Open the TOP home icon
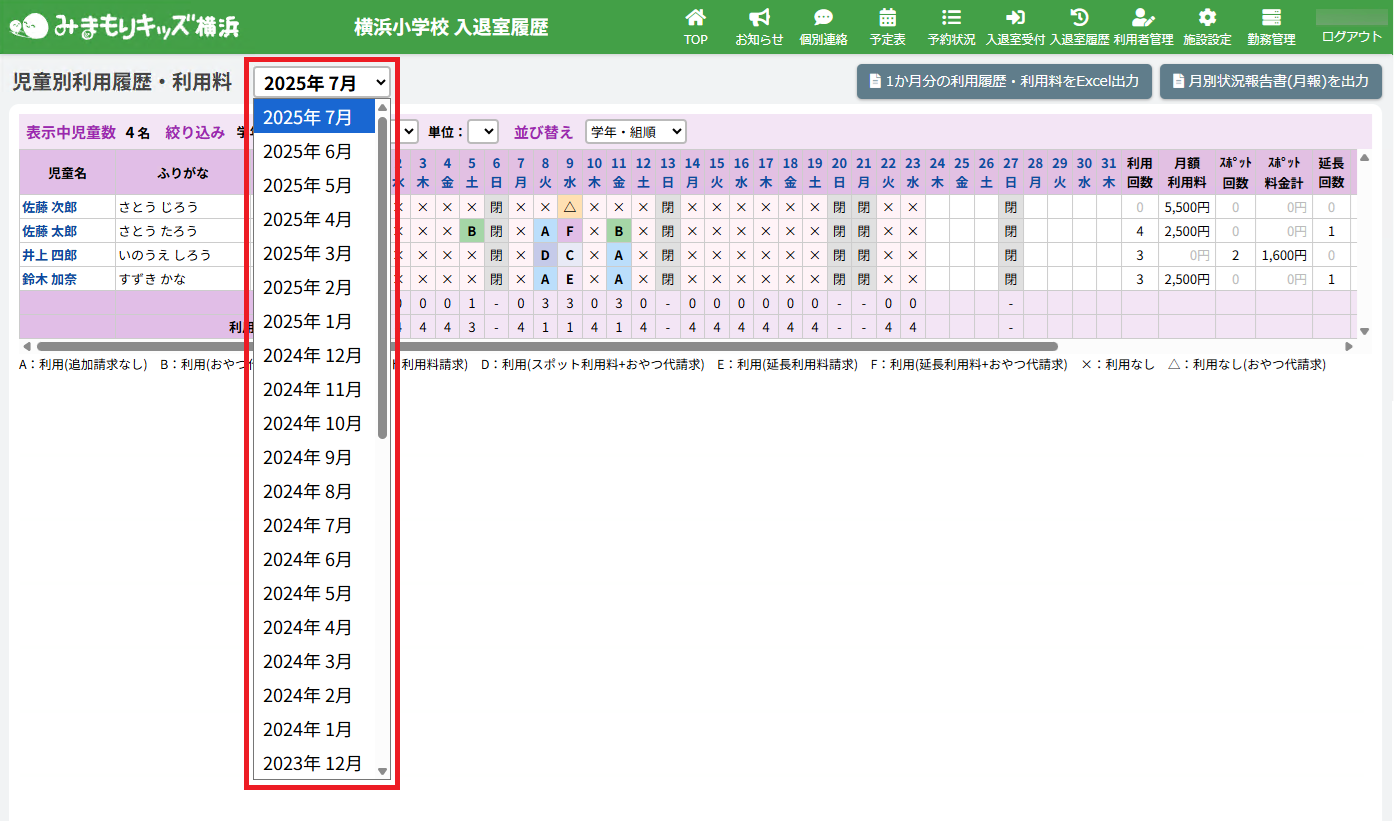 click(x=695, y=27)
